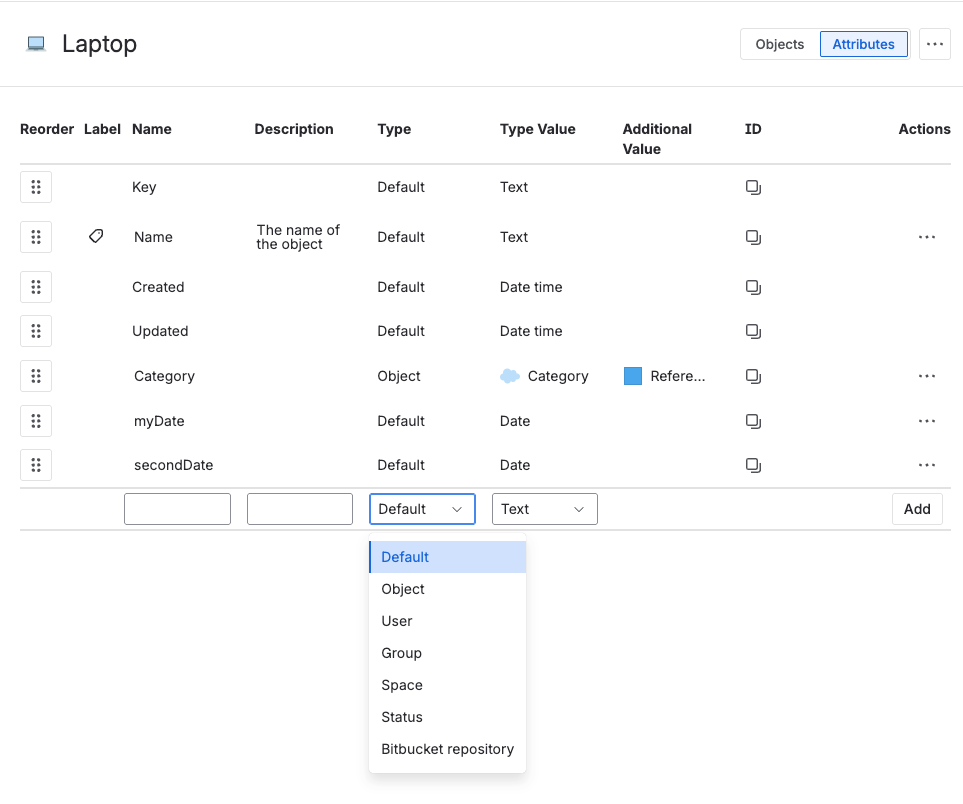The width and height of the screenshot is (963, 804).
Task: Copy the ID of the Key attribute
Action: click(753, 187)
